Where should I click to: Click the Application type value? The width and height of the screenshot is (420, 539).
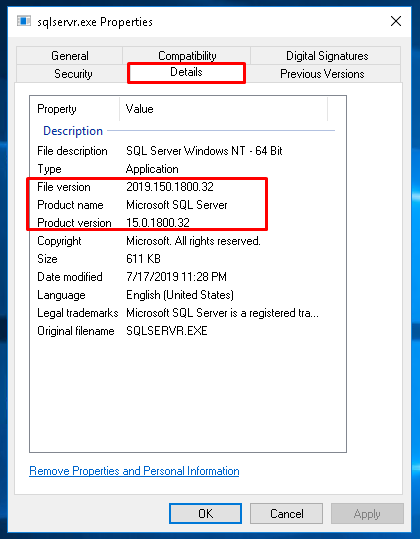click(152, 169)
